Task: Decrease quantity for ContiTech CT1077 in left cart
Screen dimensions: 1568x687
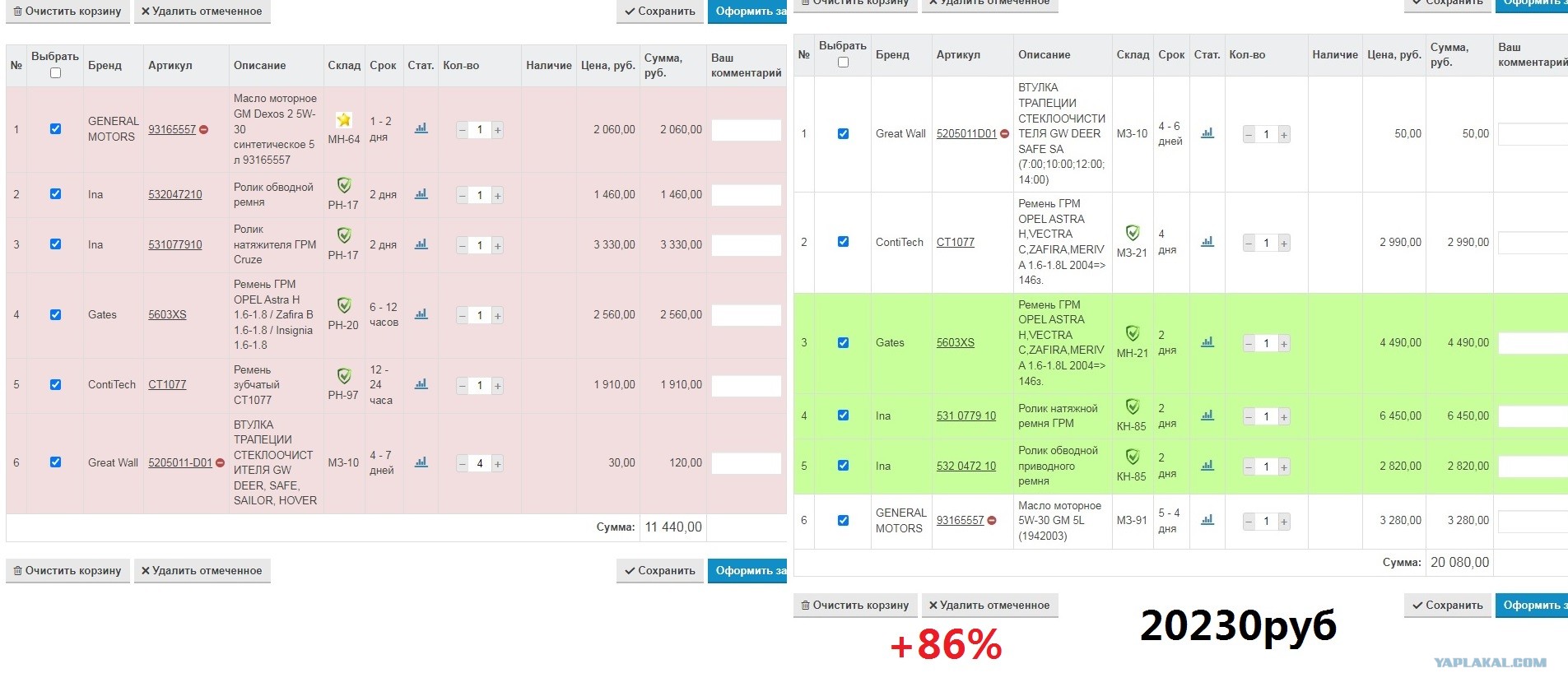Action: (463, 386)
